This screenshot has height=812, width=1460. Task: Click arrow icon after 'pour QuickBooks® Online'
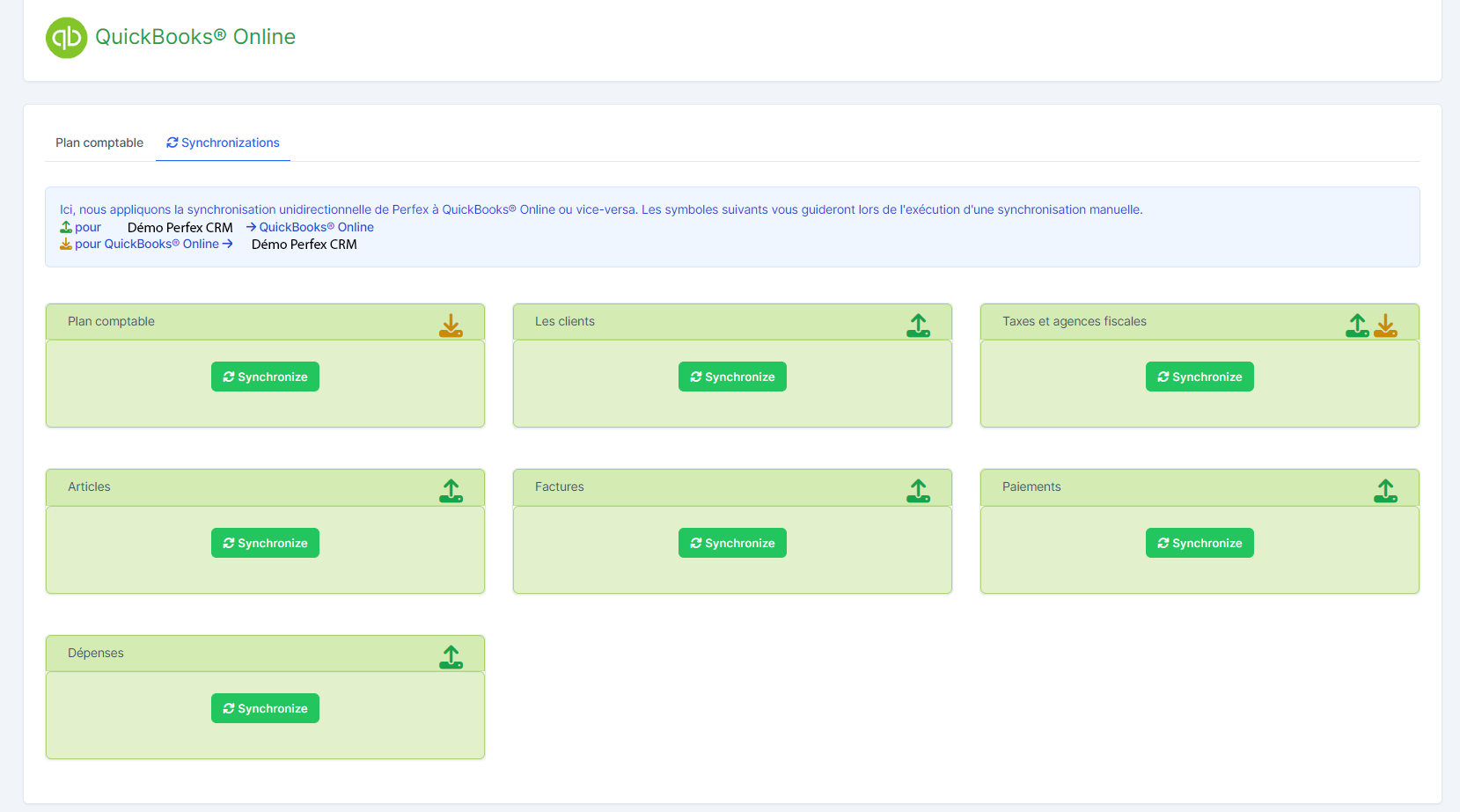click(x=227, y=244)
